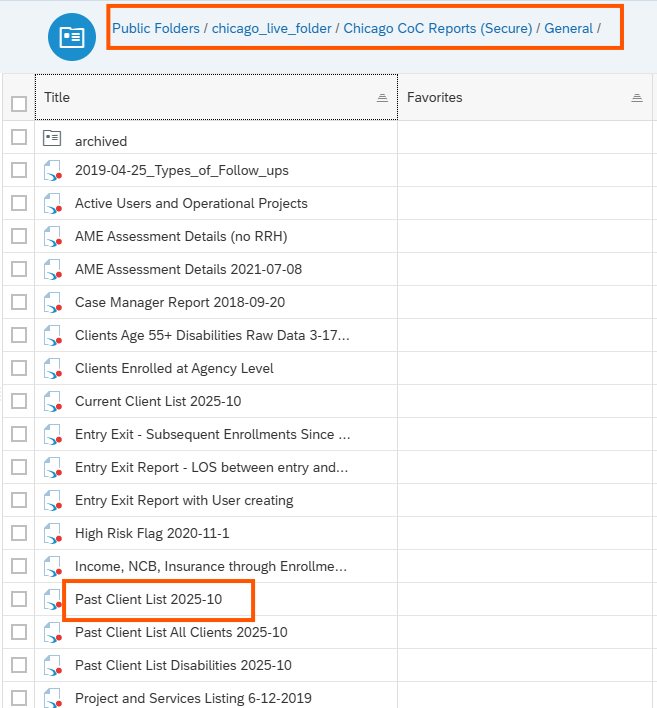
Task: Click report icon next to Case Manager Report 2018-09-20
Action: (x=53, y=303)
